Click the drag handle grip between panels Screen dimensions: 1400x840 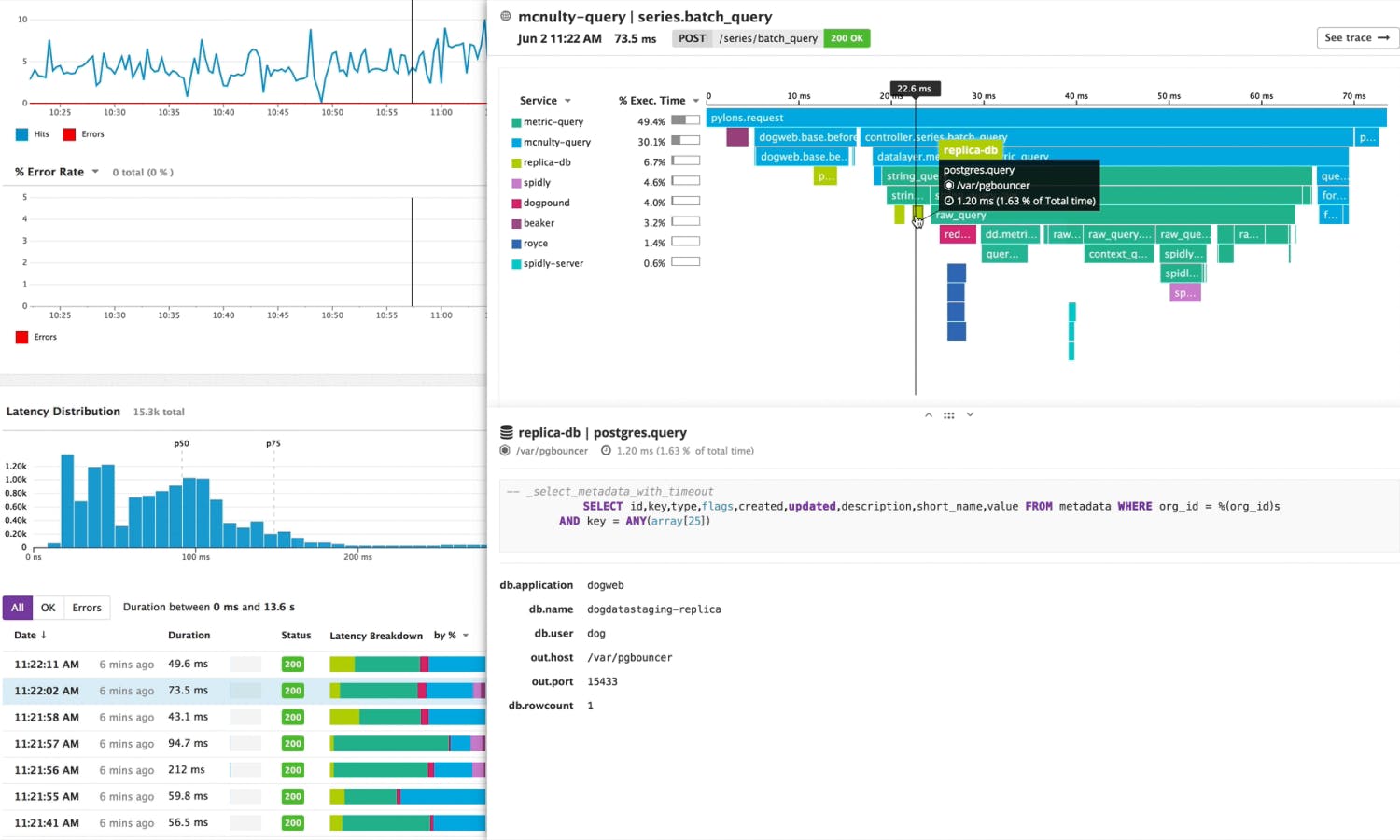point(948,415)
